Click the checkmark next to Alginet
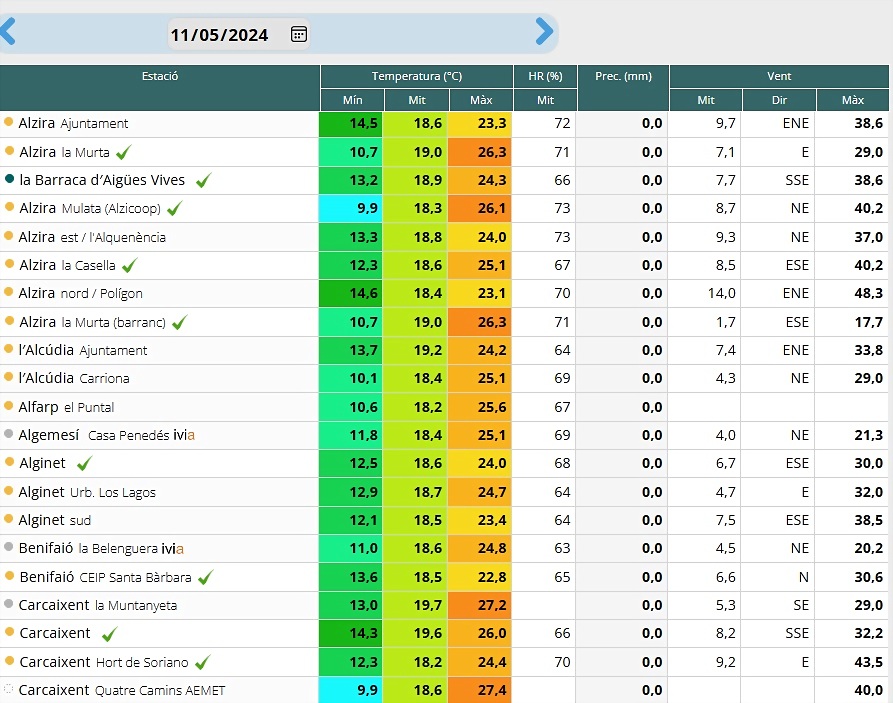This screenshot has width=893, height=703. [x=84, y=463]
